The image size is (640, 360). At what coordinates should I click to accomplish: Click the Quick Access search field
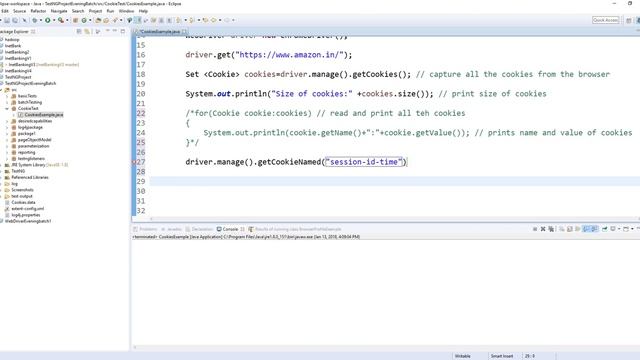coord(606,20)
